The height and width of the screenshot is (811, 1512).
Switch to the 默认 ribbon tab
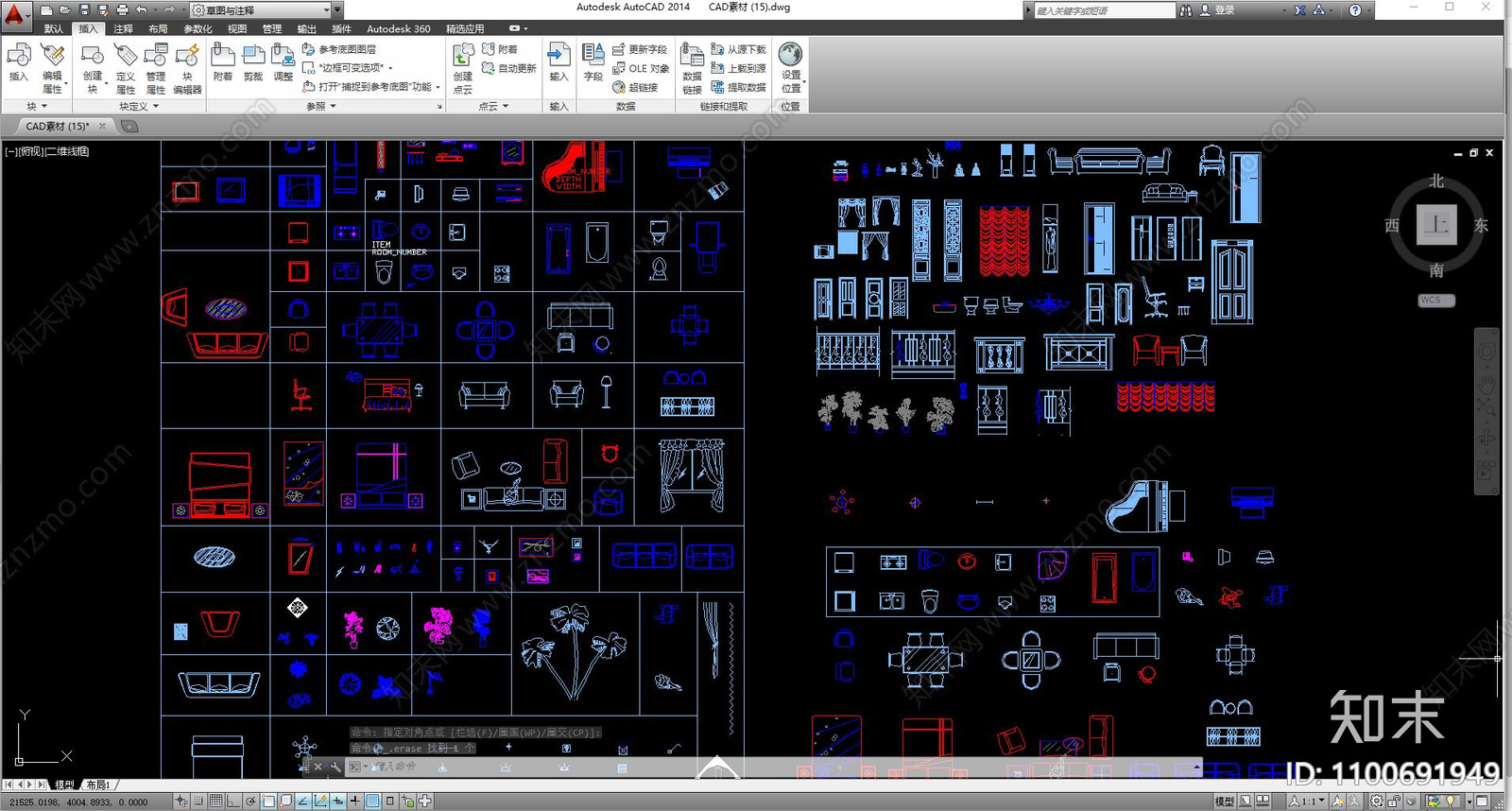(x=53, y=28)
